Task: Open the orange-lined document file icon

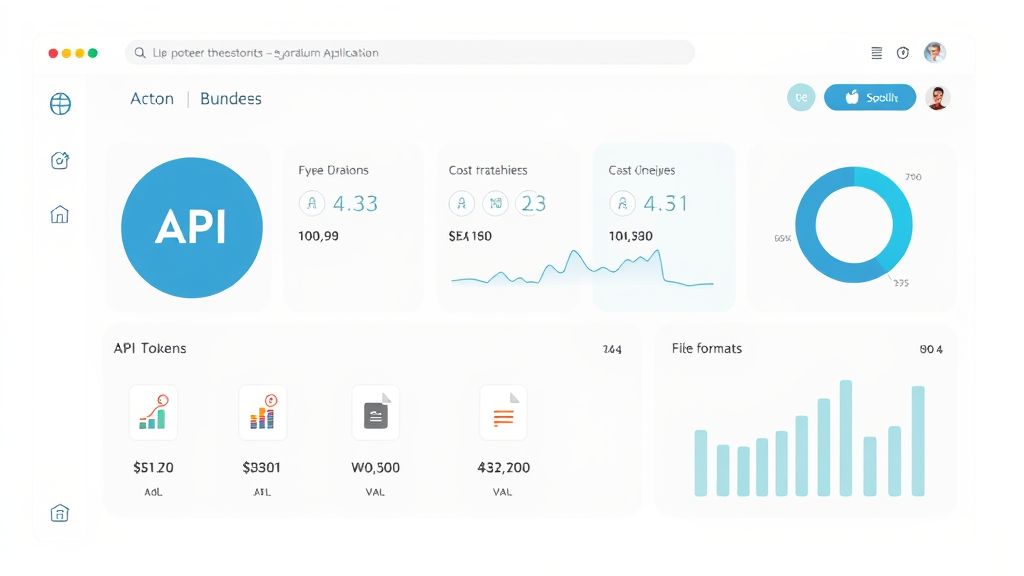Action: click(x=503, y=412)
